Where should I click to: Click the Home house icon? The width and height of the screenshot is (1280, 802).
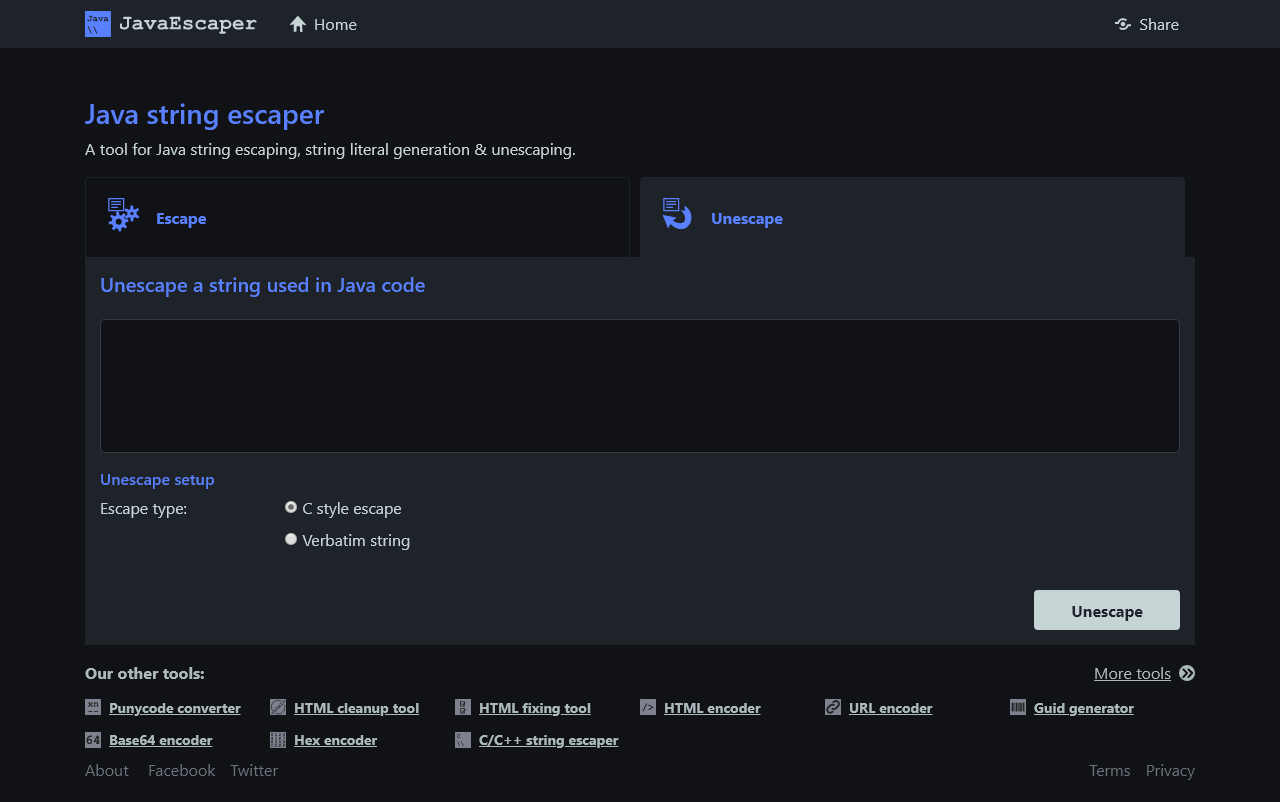298,24
